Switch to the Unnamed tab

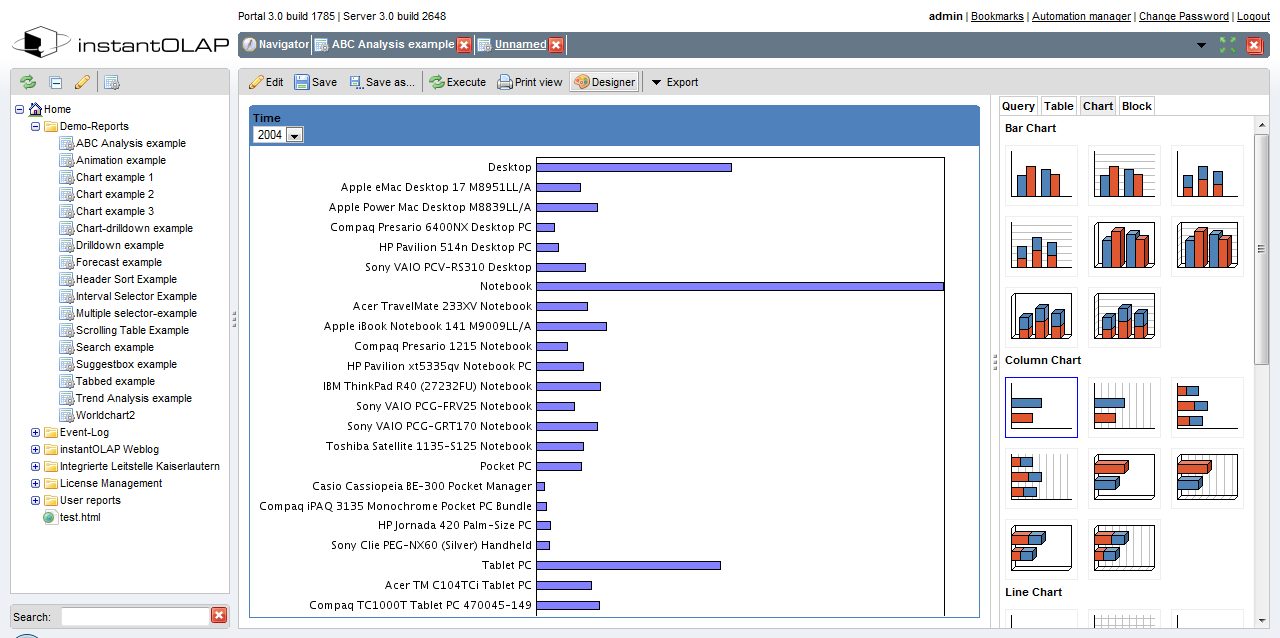click(x=512, y=45)
